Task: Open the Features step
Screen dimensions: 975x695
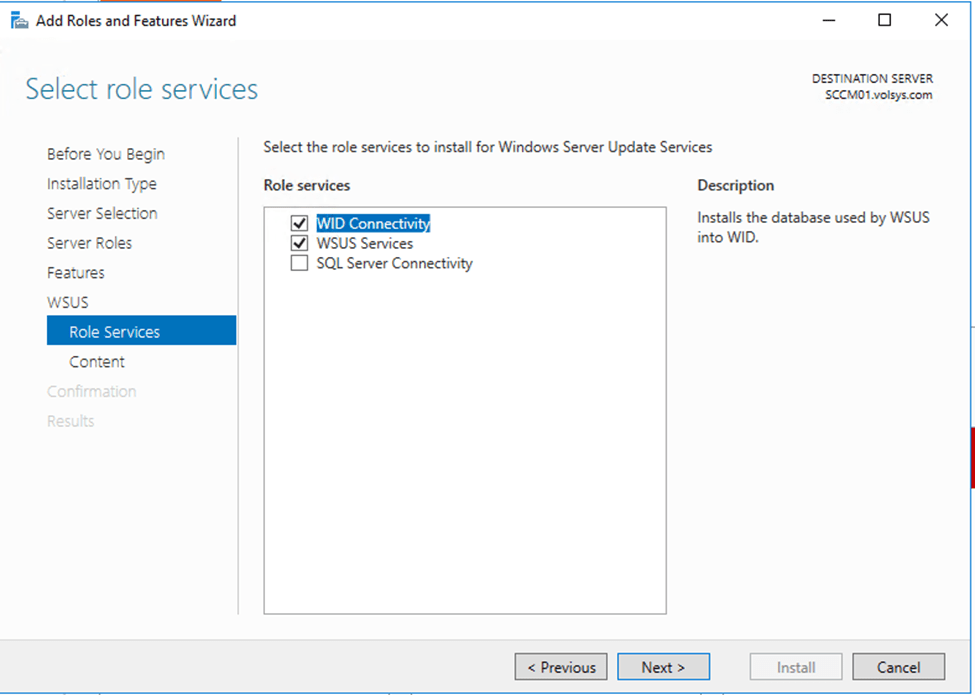Action: (x=76, y=273)
